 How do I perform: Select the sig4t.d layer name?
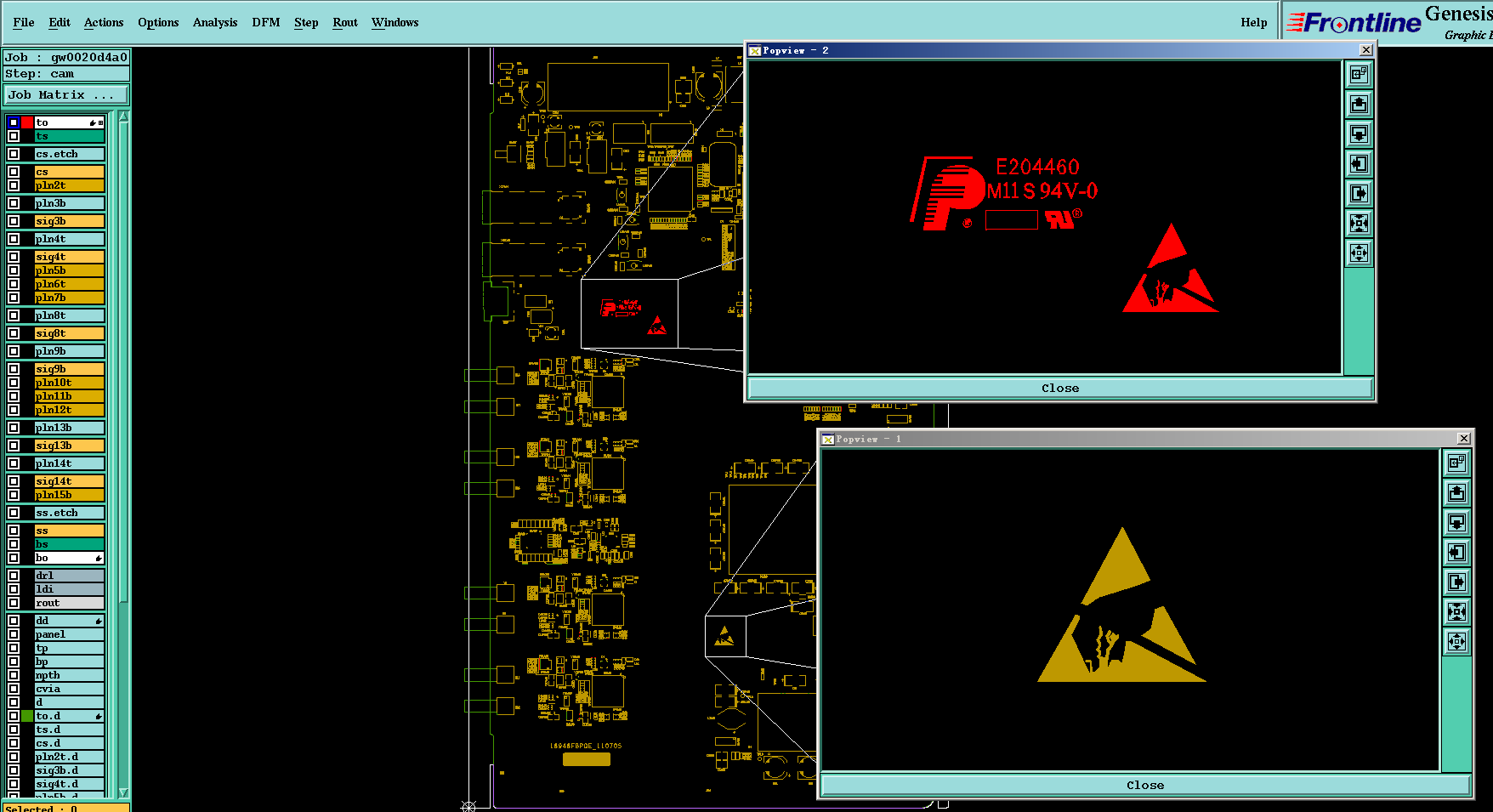point(70,784)
